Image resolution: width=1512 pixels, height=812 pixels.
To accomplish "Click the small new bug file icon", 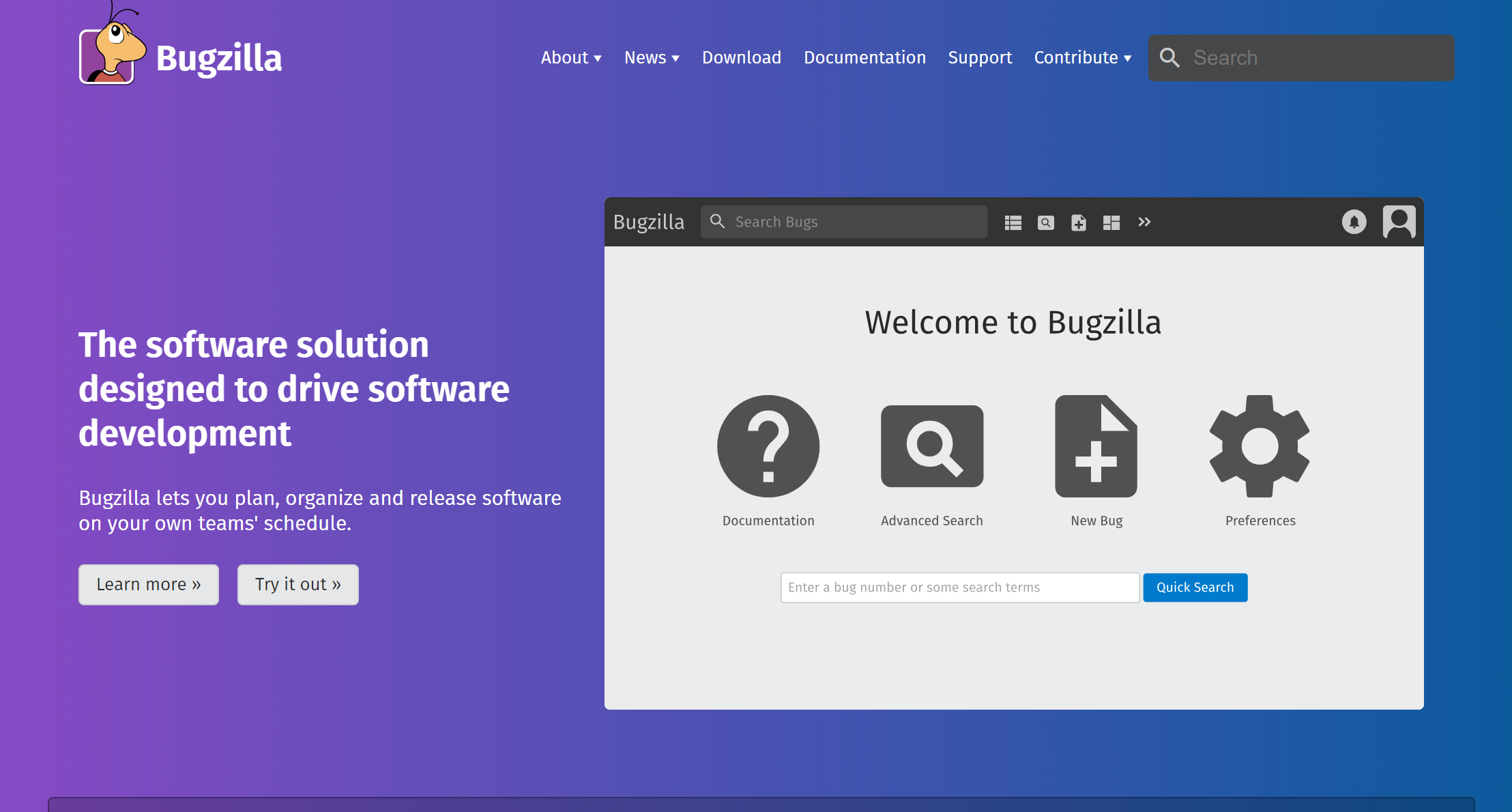I will 1079,222.
